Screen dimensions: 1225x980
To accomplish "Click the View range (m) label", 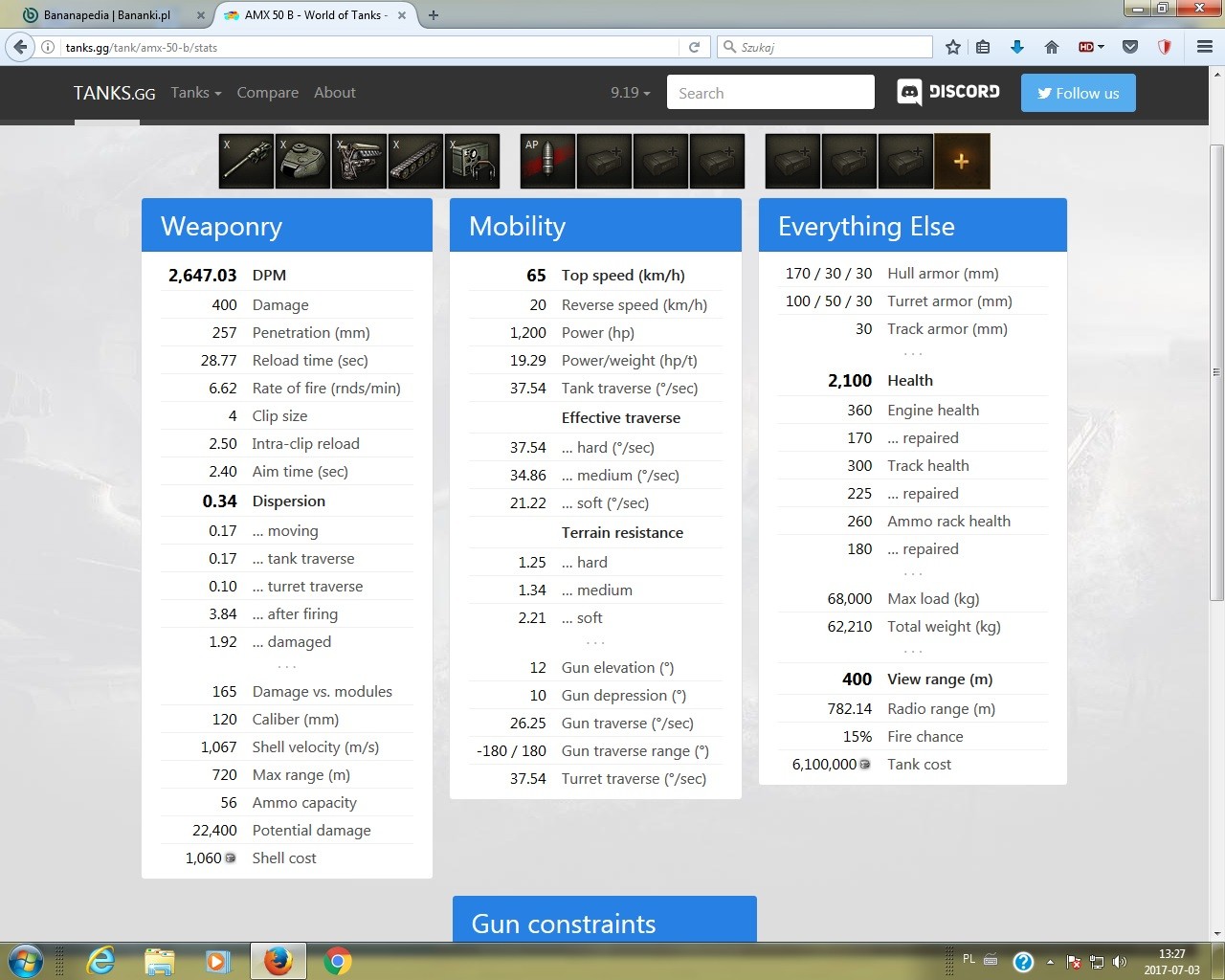I will pos(940,679).
